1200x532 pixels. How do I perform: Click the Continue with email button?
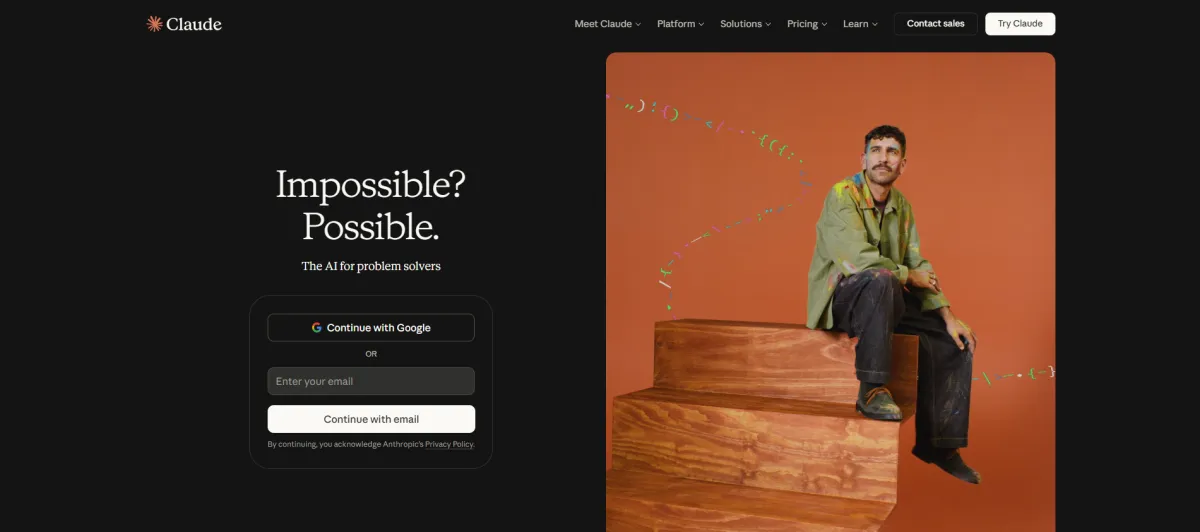371,419
